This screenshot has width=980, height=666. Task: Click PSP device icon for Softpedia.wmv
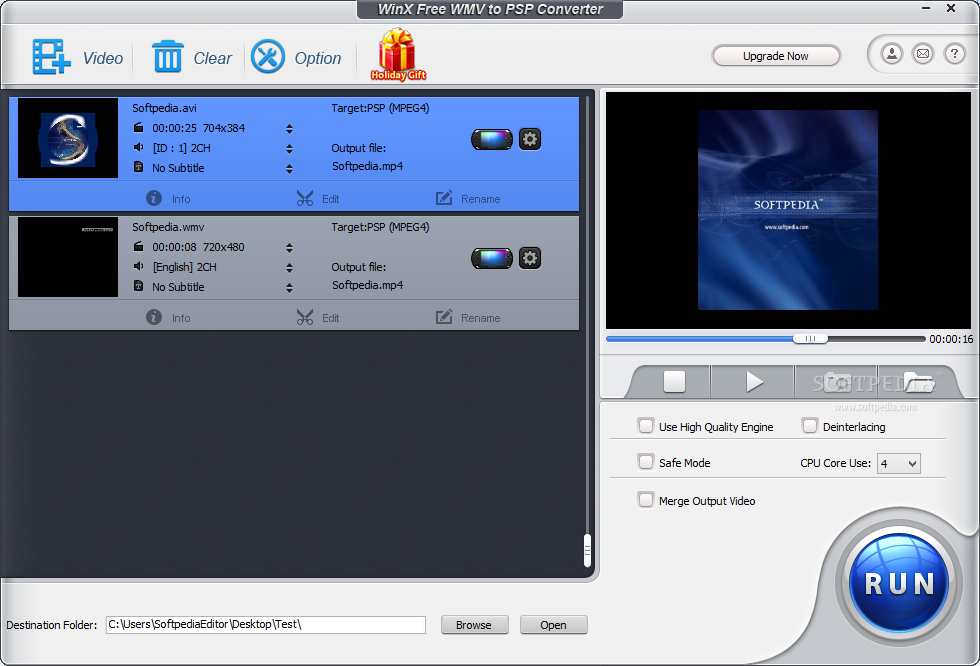click(492, 258)
